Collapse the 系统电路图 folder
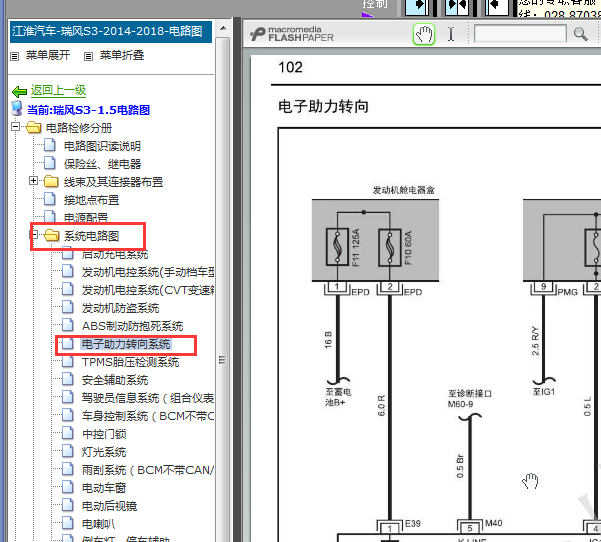The image size is (601, 542). click(x=34, y=234)
